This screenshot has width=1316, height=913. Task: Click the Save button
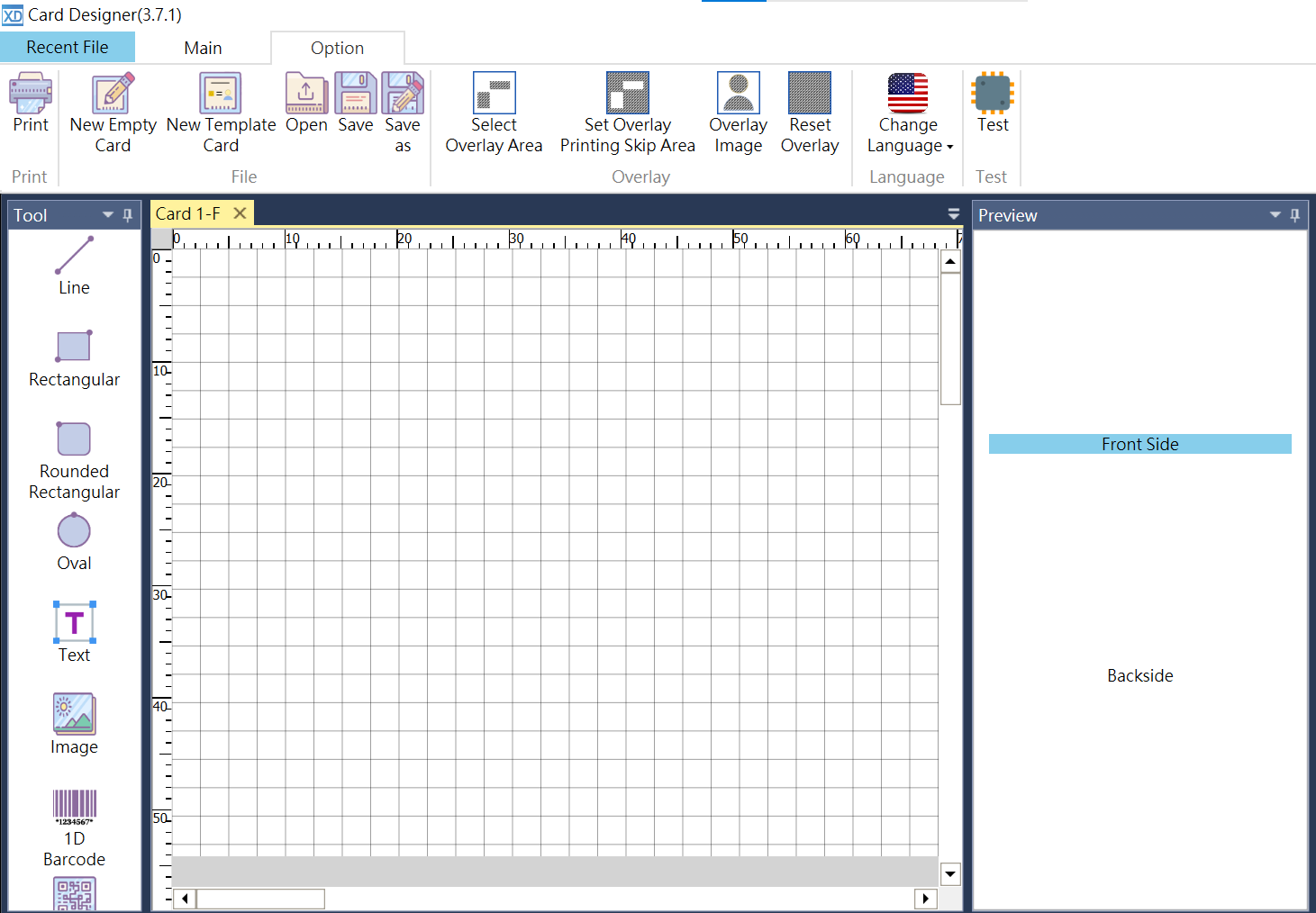coord(355,102)
